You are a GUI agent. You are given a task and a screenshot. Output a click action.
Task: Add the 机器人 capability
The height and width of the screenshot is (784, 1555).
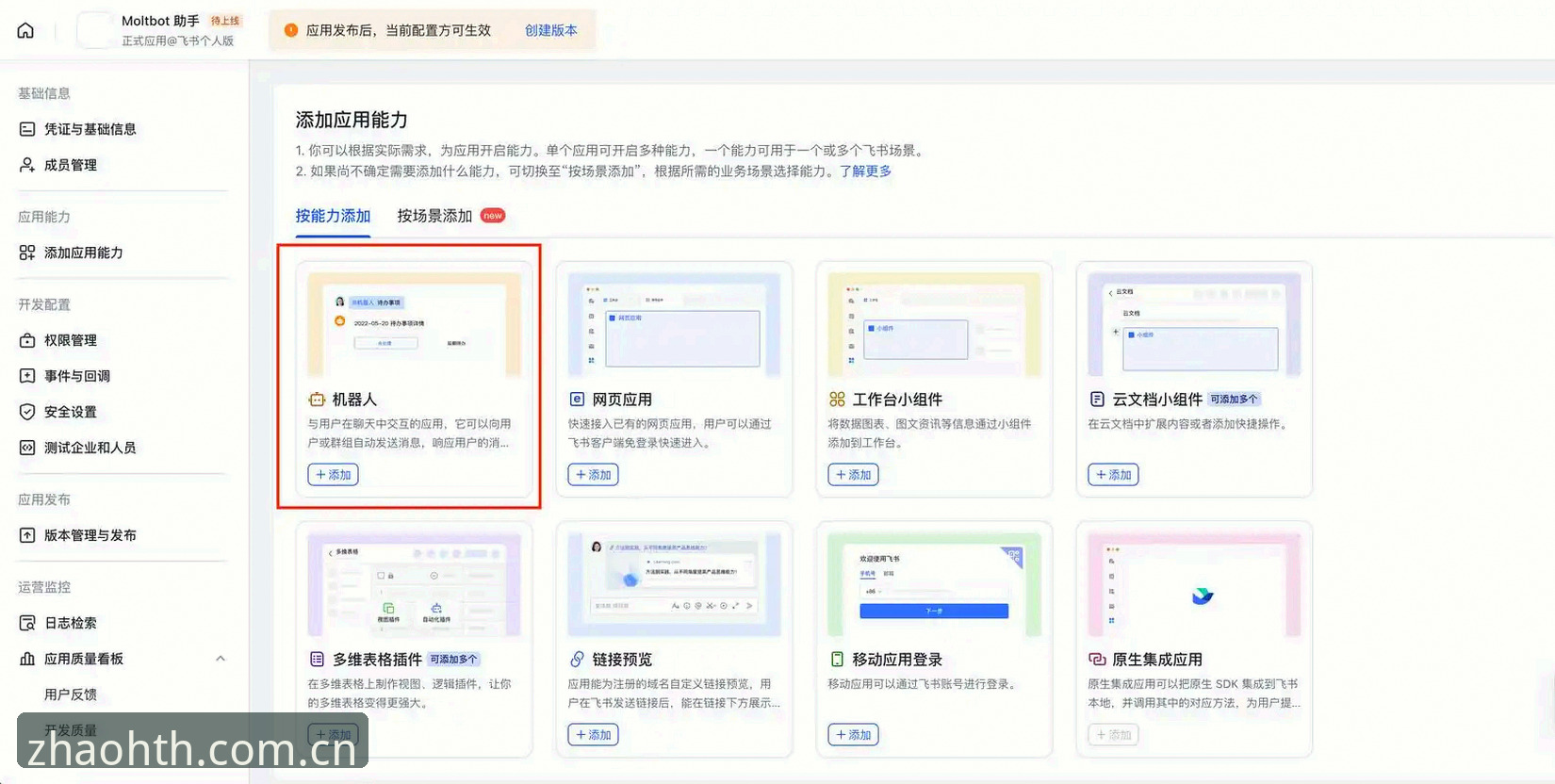click(333, 475)
